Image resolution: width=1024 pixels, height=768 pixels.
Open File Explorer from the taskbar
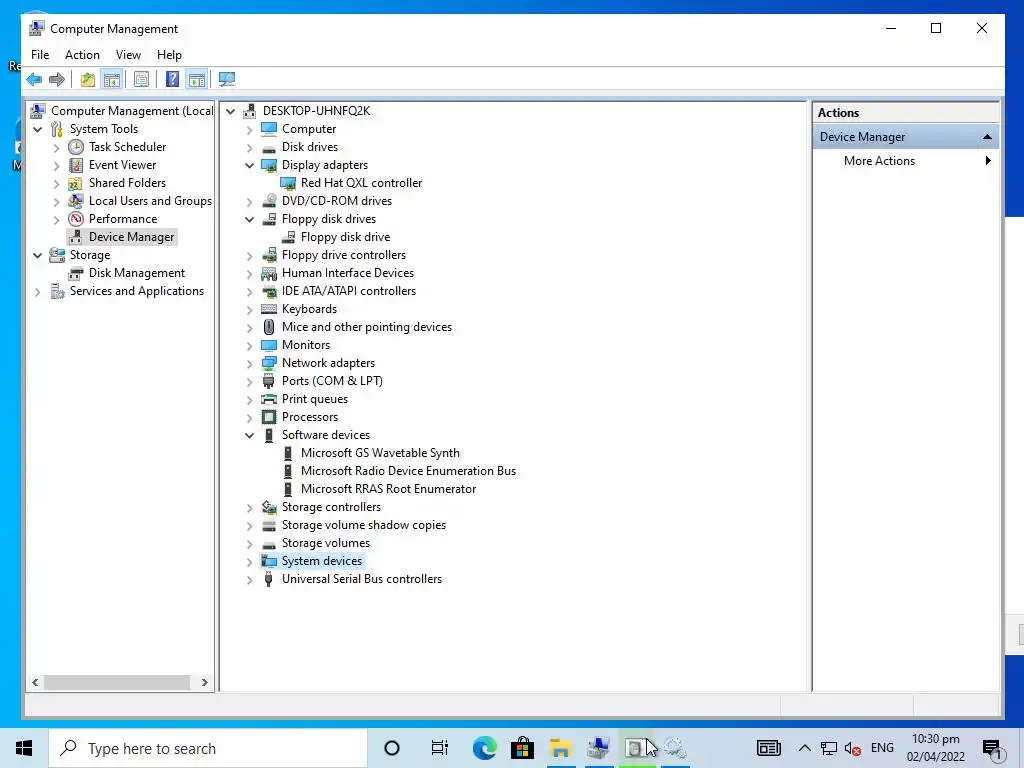tap(560, 748)
